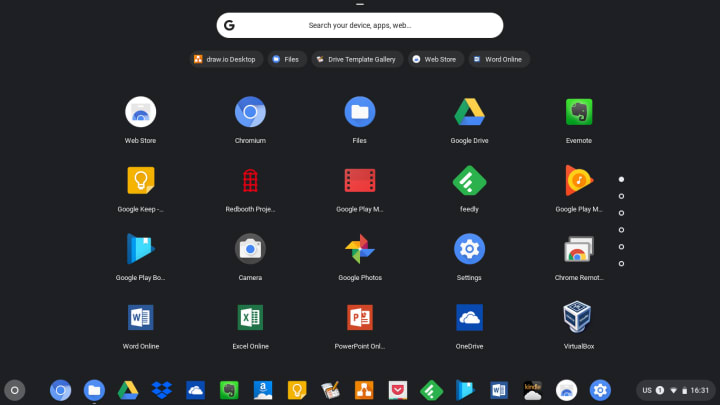This screenshot has height=405, width=720.
Task: Click the Word Online suggestion chip
Action: click(x=499, y=59)
